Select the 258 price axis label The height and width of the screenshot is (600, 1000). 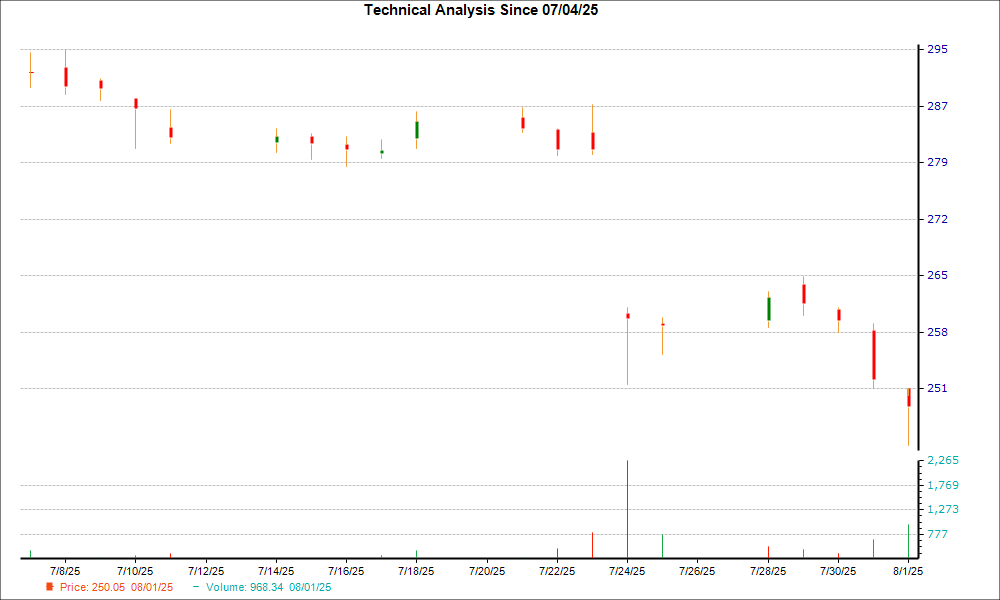tap(938, 332)
